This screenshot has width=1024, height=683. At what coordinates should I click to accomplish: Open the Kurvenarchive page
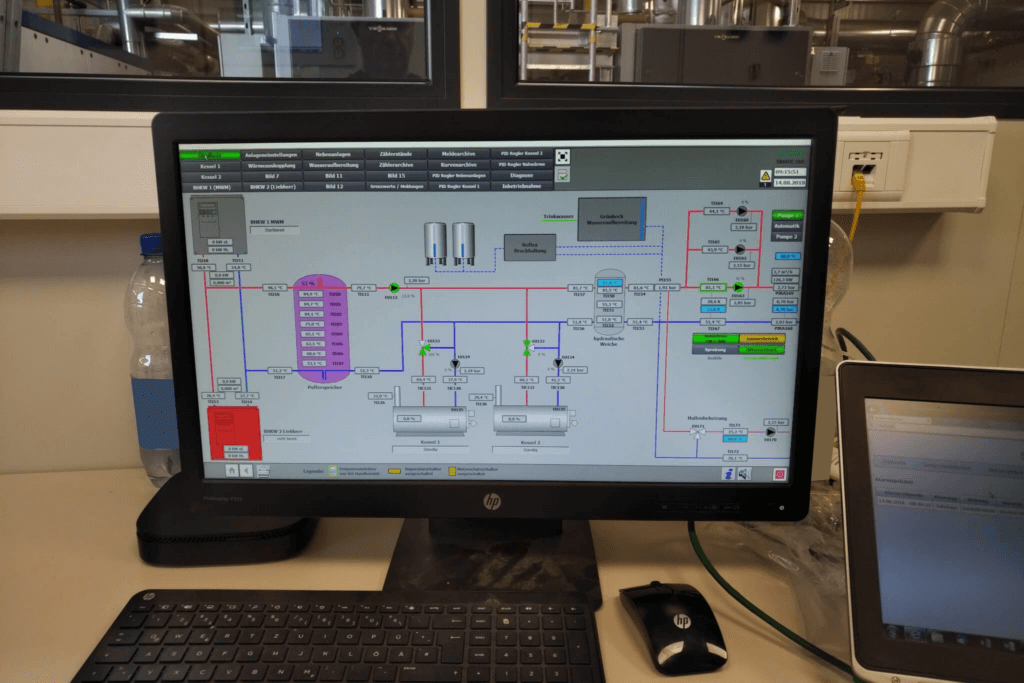(458, 165)
